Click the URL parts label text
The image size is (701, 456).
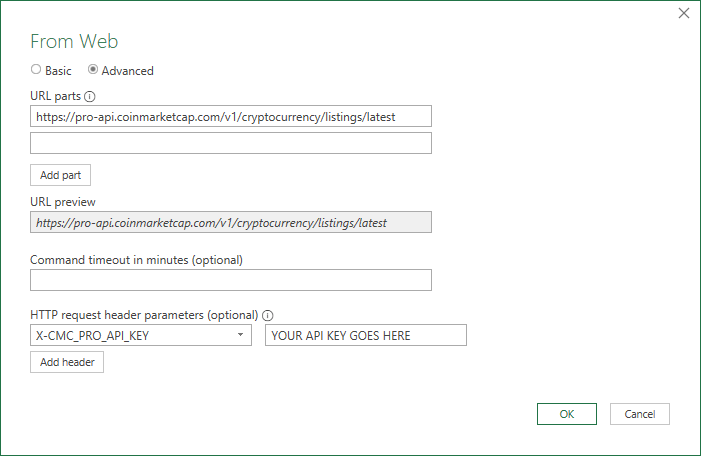[x=55, y=97]
